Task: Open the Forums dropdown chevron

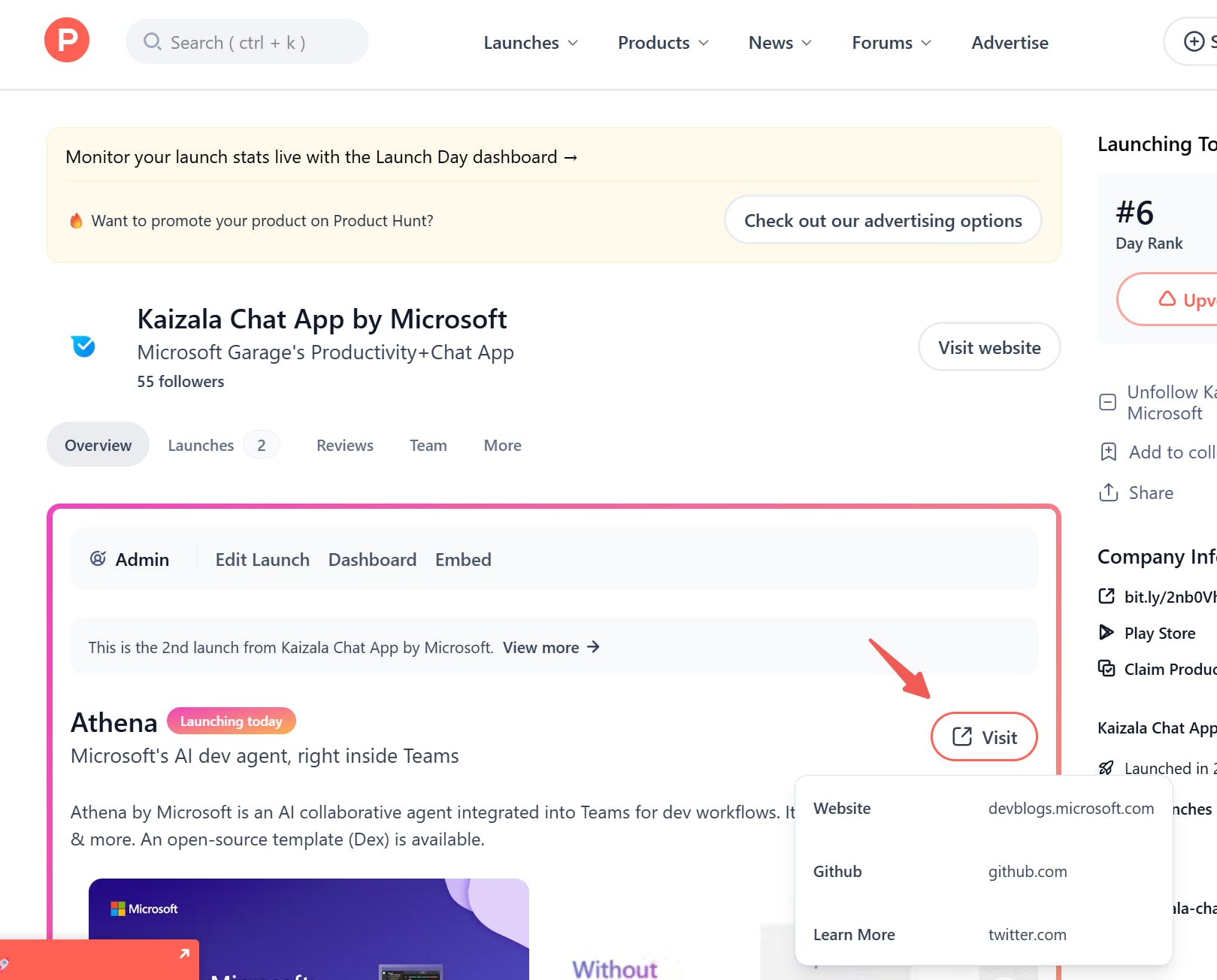Action: [x=926, y=43]
